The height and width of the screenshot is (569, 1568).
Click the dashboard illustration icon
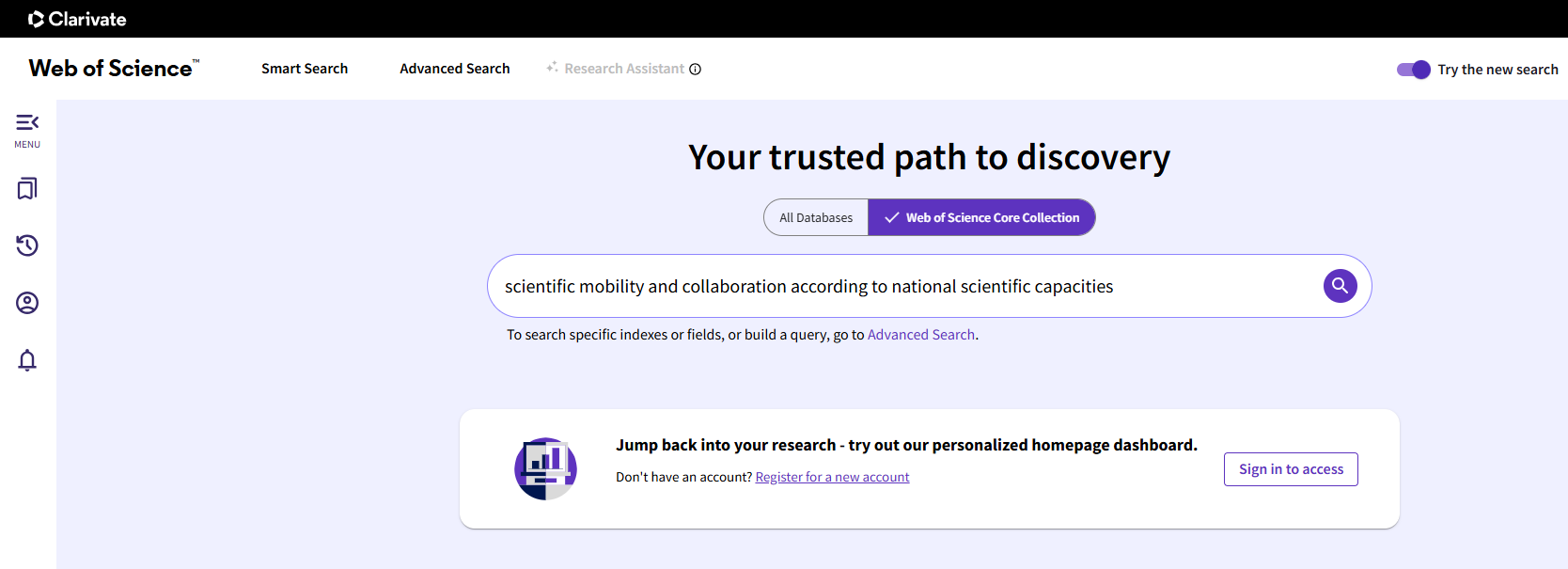(x=545, y=468)
